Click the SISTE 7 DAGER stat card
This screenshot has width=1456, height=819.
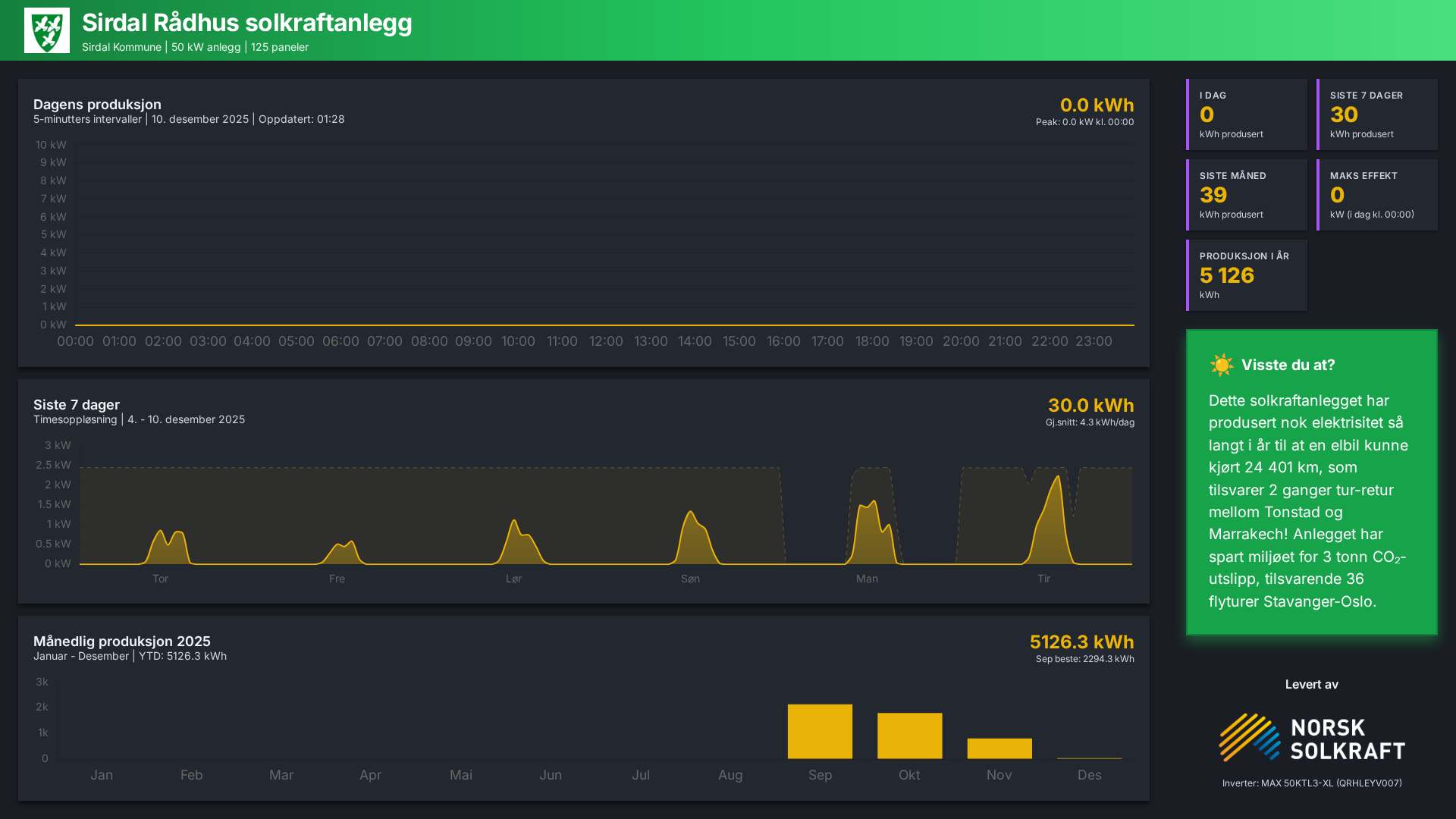pos(1377,115)
